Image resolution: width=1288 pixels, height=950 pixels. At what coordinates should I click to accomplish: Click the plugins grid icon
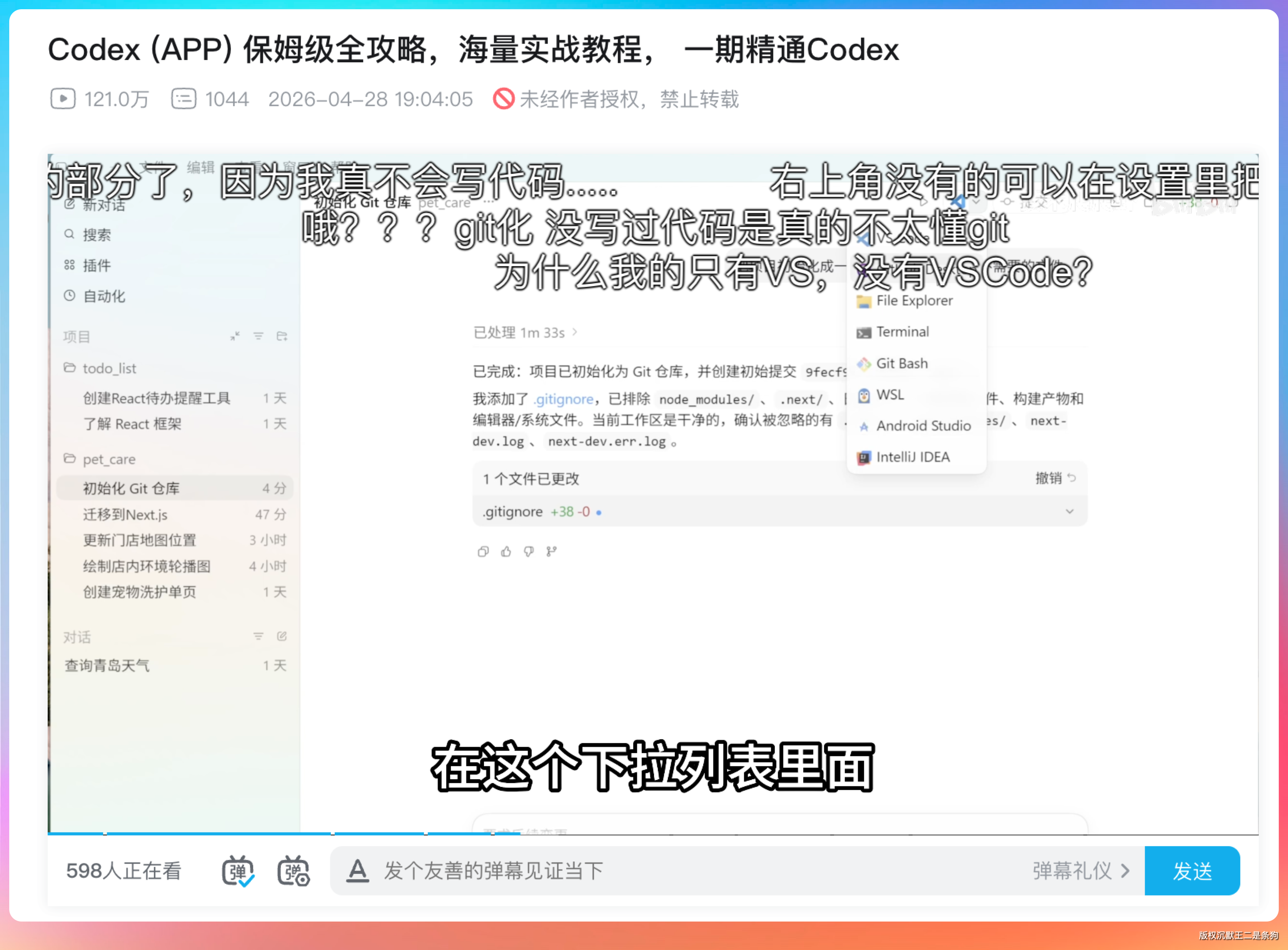(x=70, y=265)
